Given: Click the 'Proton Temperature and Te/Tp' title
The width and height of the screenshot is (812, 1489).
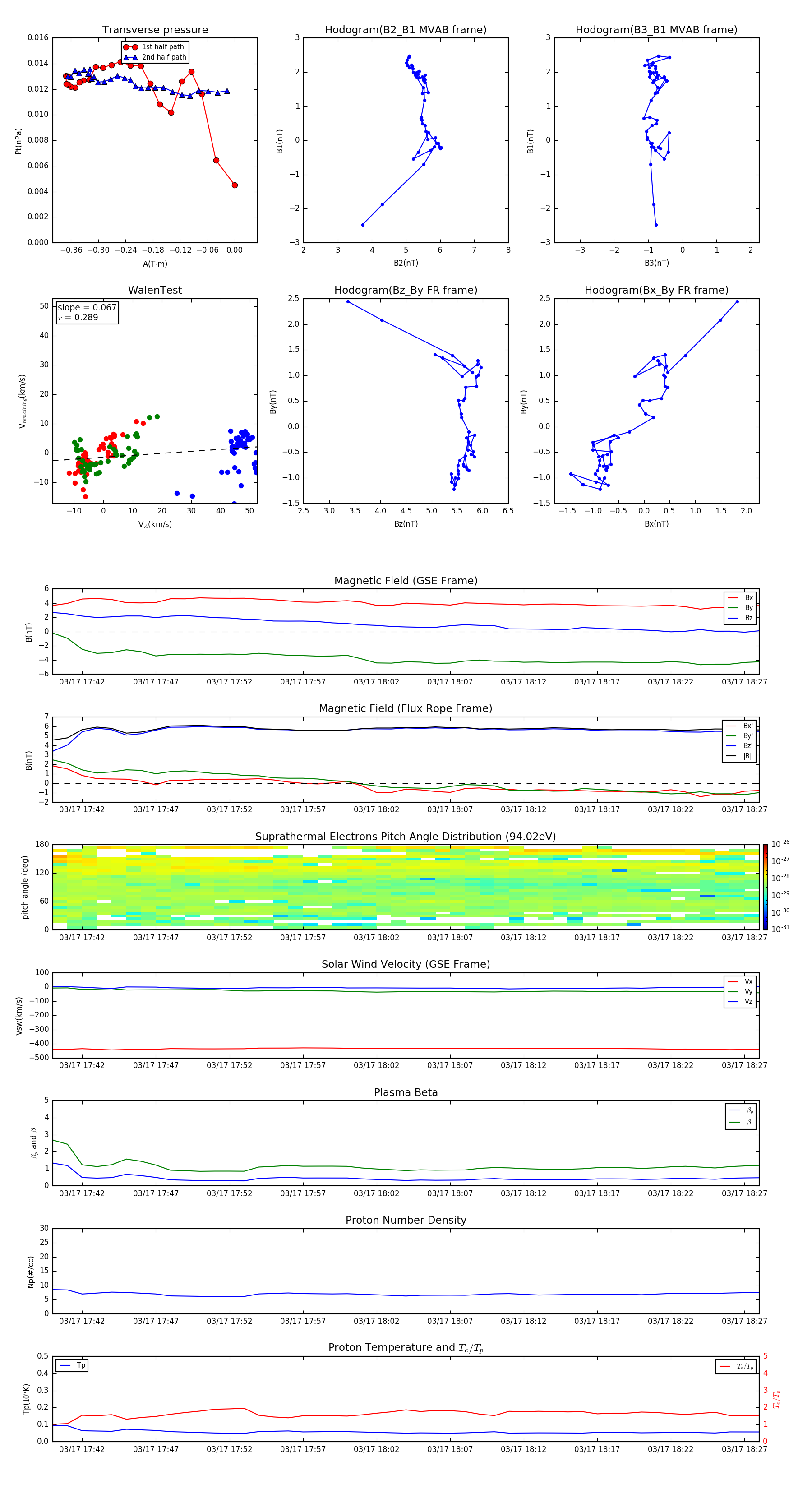Looking at the screenshot, I should pyautogui.click(x=406, y=1348).
